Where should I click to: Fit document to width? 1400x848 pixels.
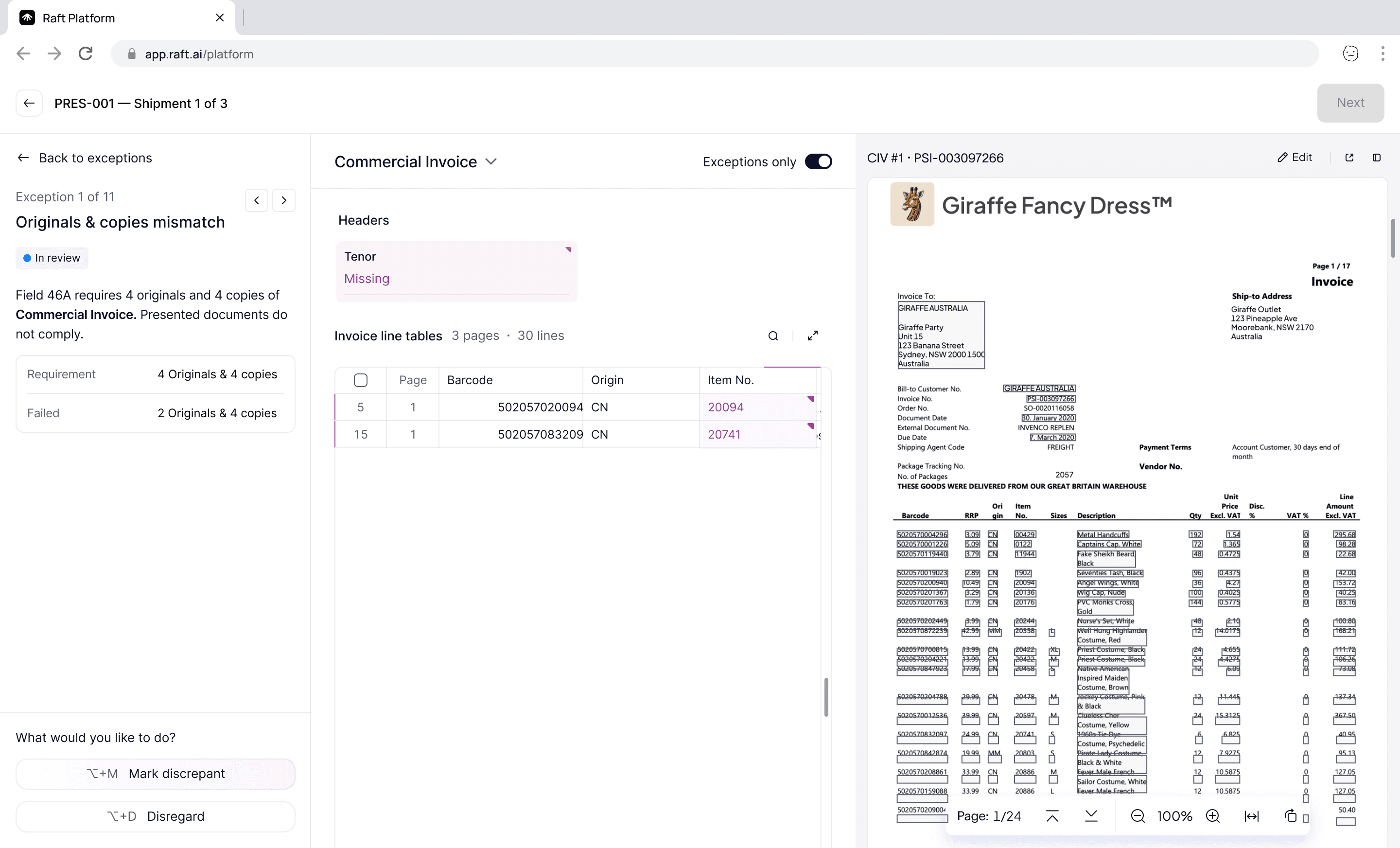1251,816
